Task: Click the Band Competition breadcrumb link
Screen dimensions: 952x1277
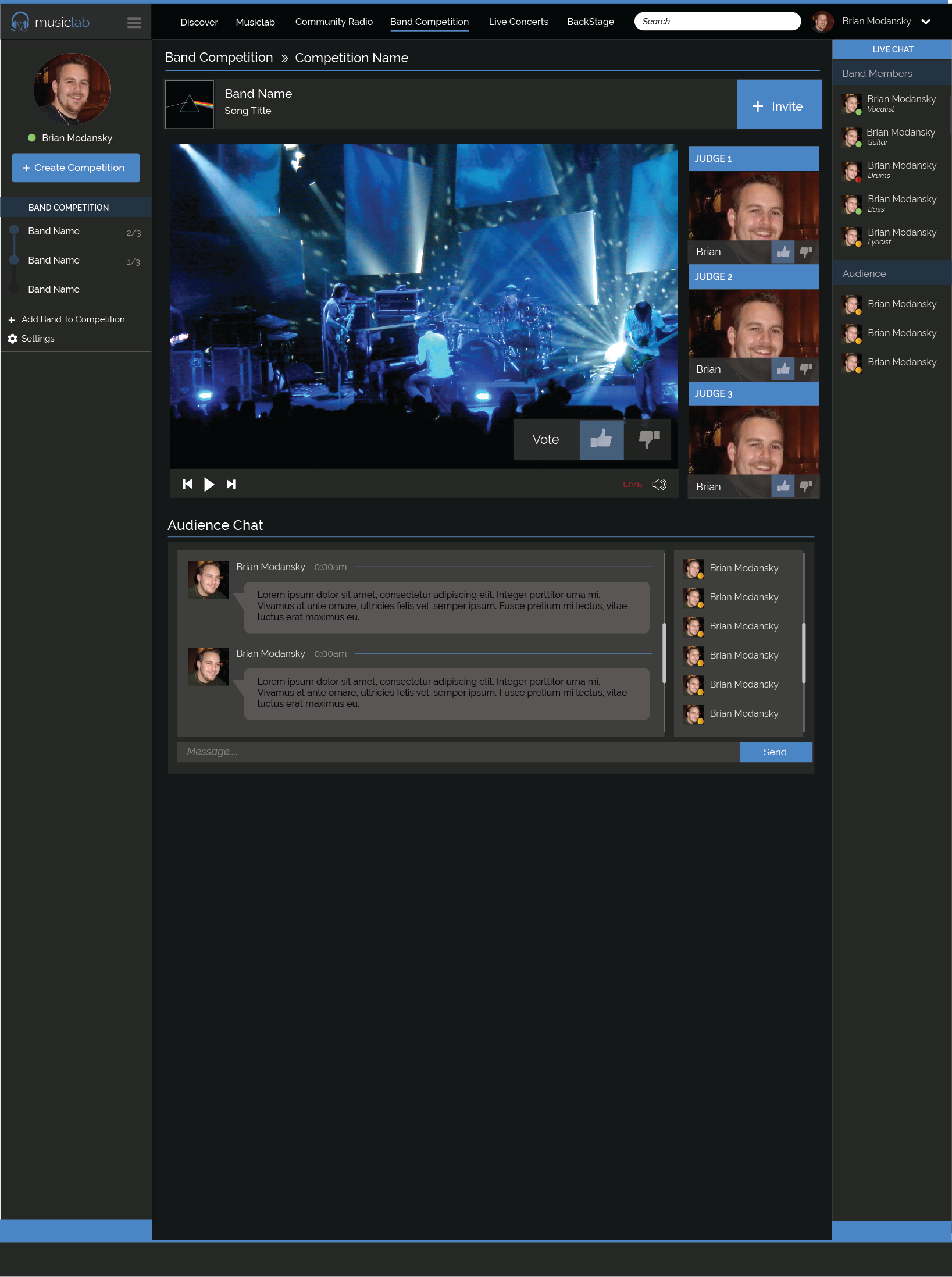Action: (x=219, y=58)
